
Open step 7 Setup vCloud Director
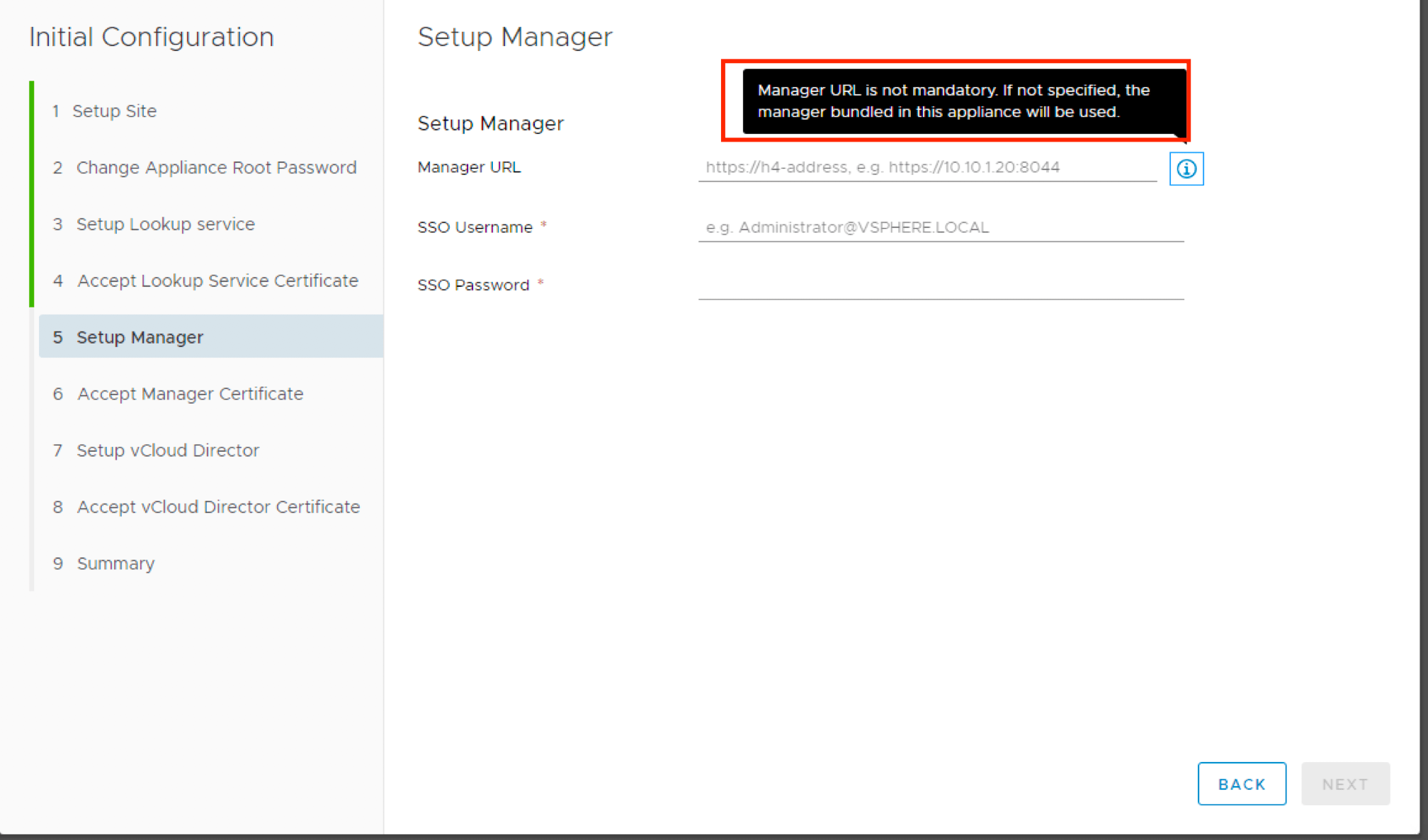[x=168, y=450]
